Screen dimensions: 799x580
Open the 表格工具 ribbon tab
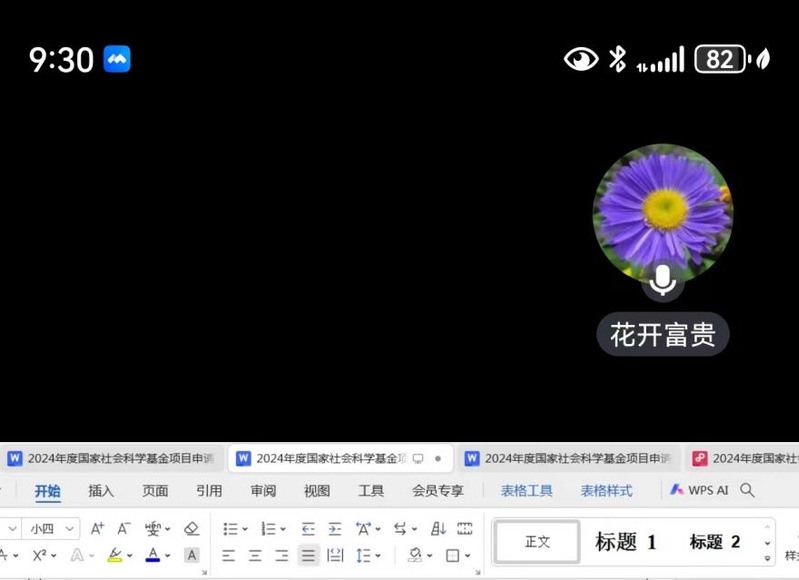526,491
